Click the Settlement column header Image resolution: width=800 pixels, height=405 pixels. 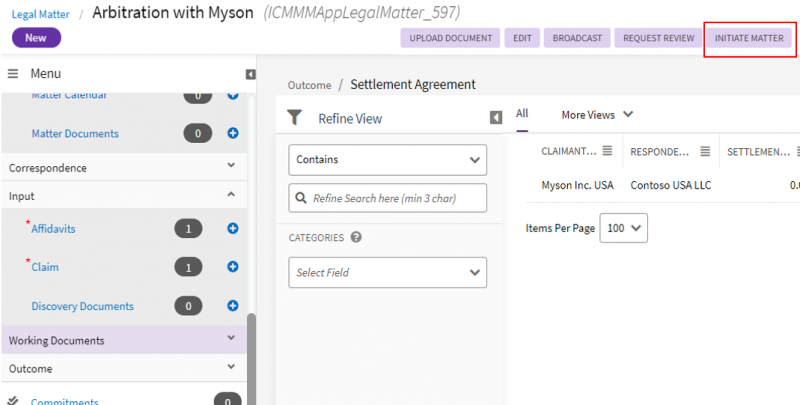pyautogui.click(x=759, y=151)
